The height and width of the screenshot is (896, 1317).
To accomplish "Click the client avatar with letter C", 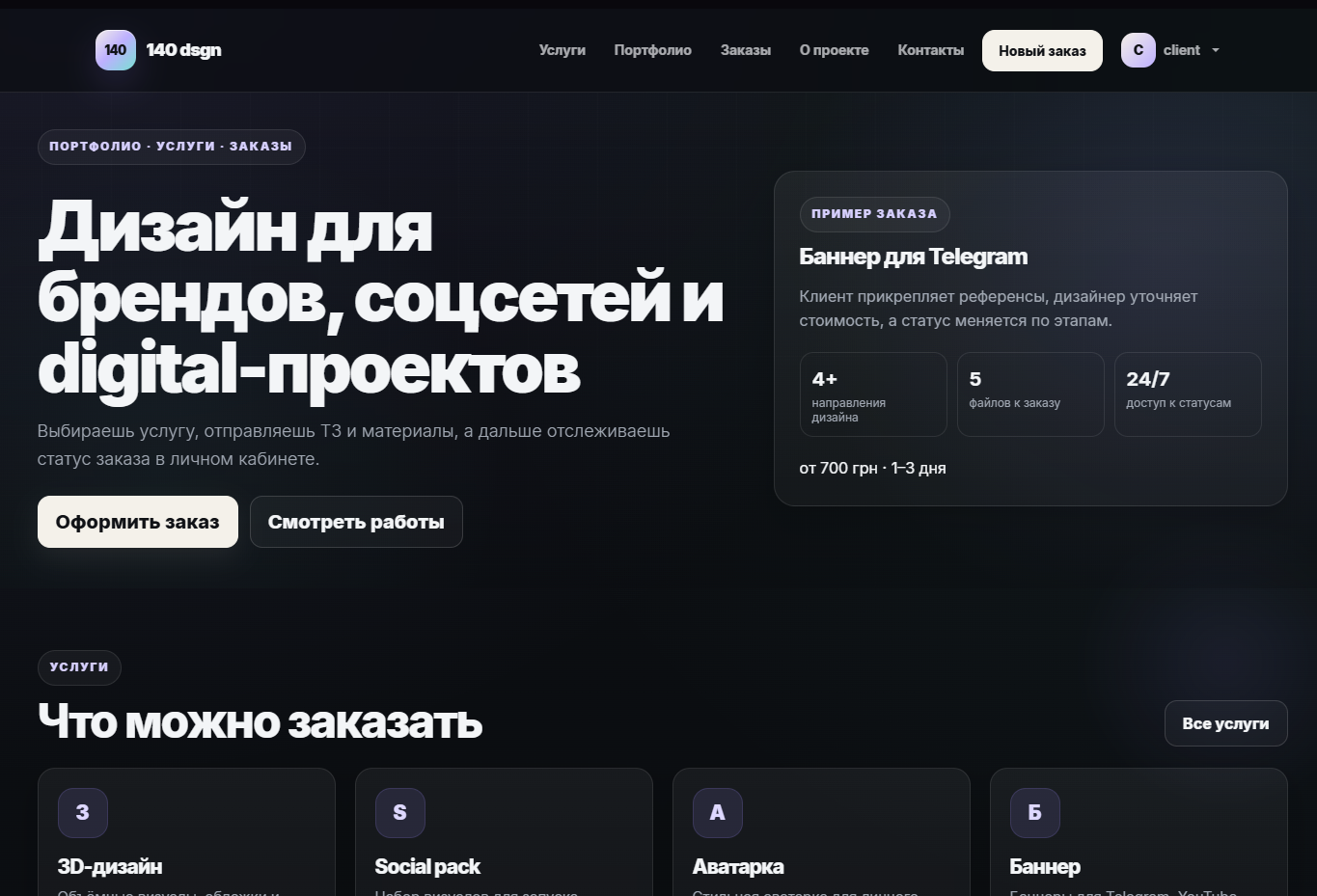I will 1139,50.
